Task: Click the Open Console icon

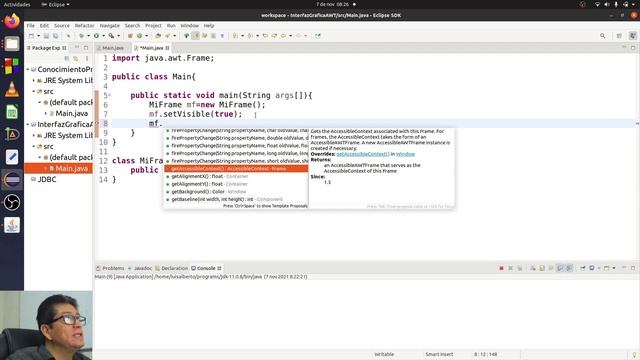Action: pos(607,268)
